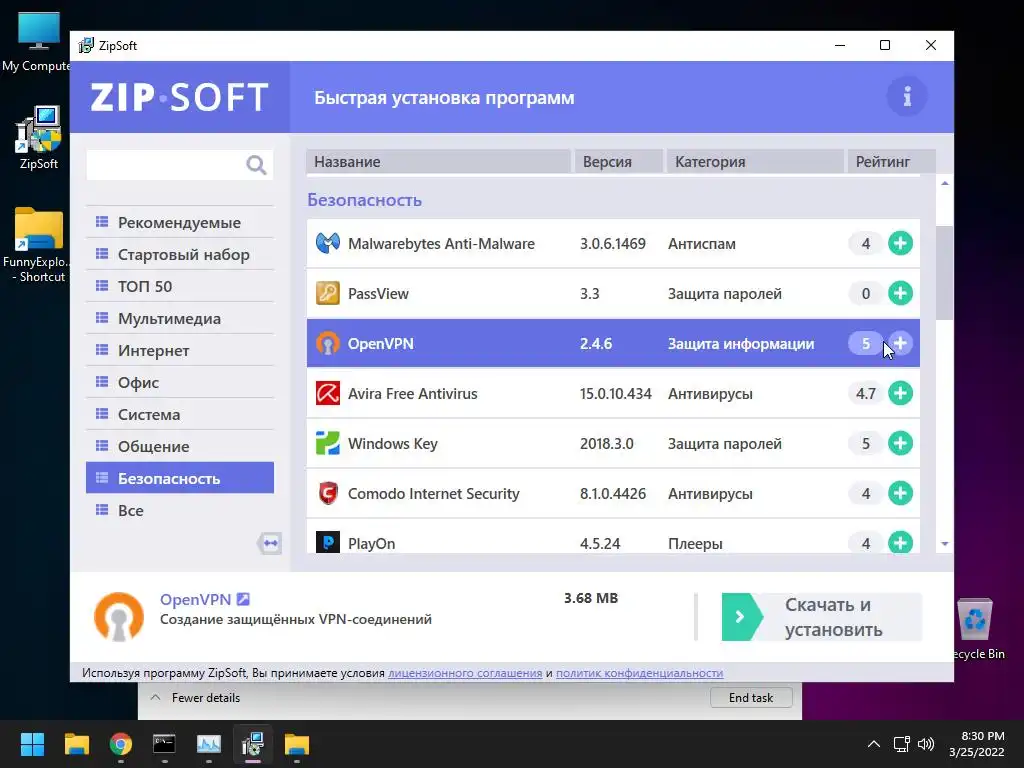Add Malwarebytes Anti-Malware with plus button
Viewport: 1024px width, 768px height.
click(900, 244)
